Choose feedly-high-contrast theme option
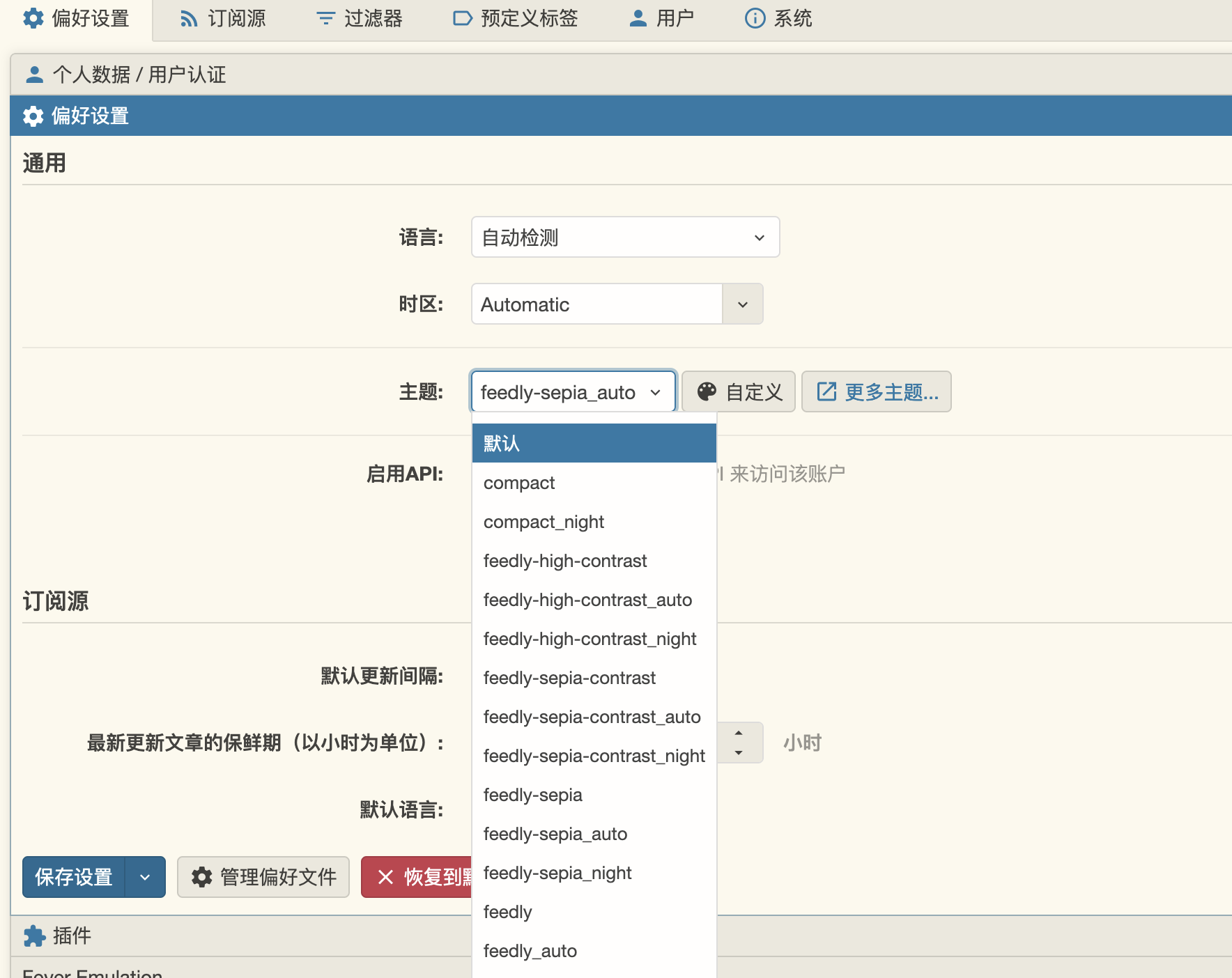Image resolution: width=1232 pixels, height=978 pixels. click(x=594, y=561)
